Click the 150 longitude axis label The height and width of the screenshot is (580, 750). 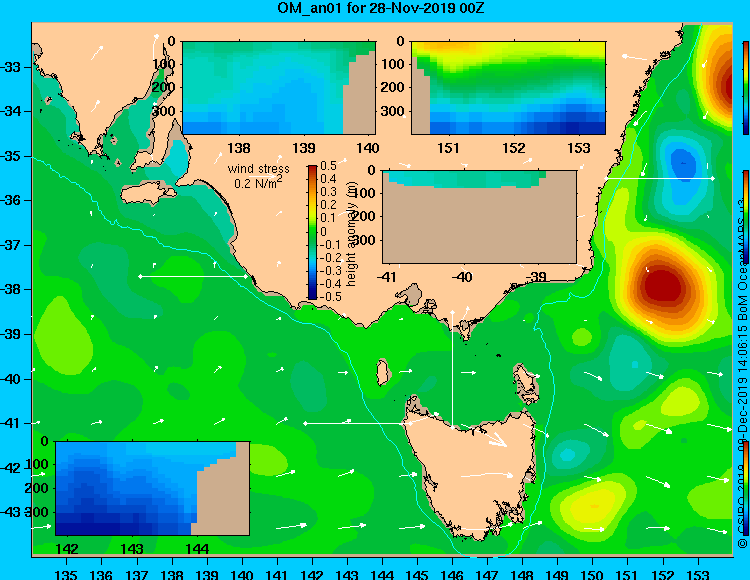[x=593, y=574]
